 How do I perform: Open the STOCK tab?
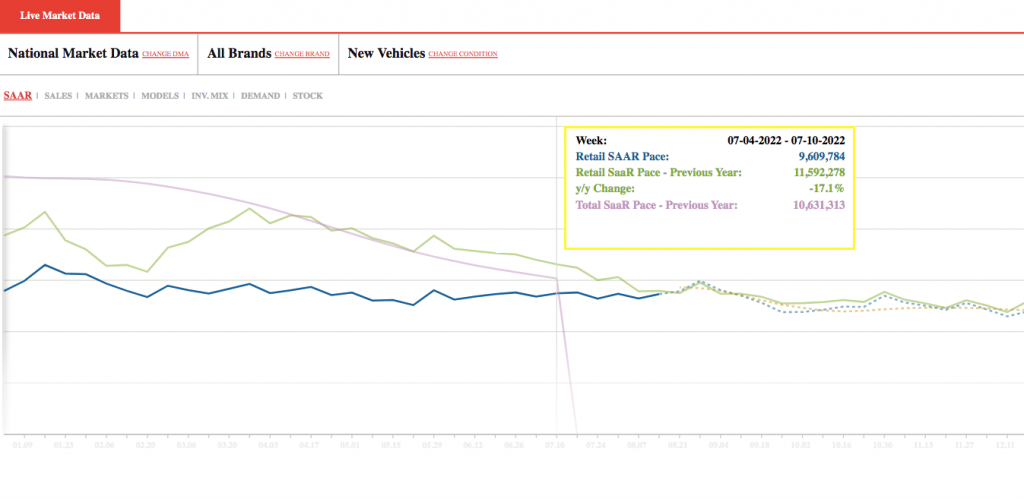coord(308,96)
